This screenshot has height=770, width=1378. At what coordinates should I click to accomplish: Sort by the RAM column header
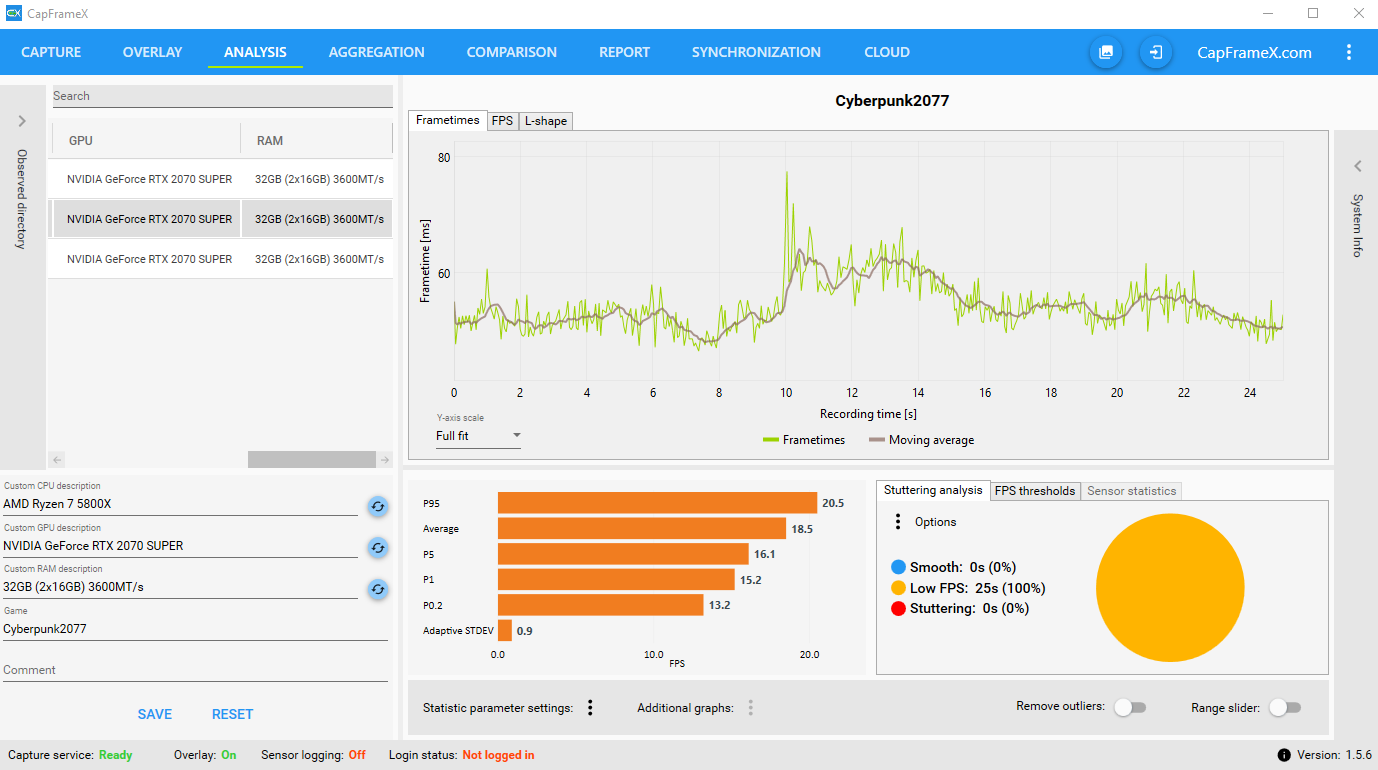coord(317,141)
